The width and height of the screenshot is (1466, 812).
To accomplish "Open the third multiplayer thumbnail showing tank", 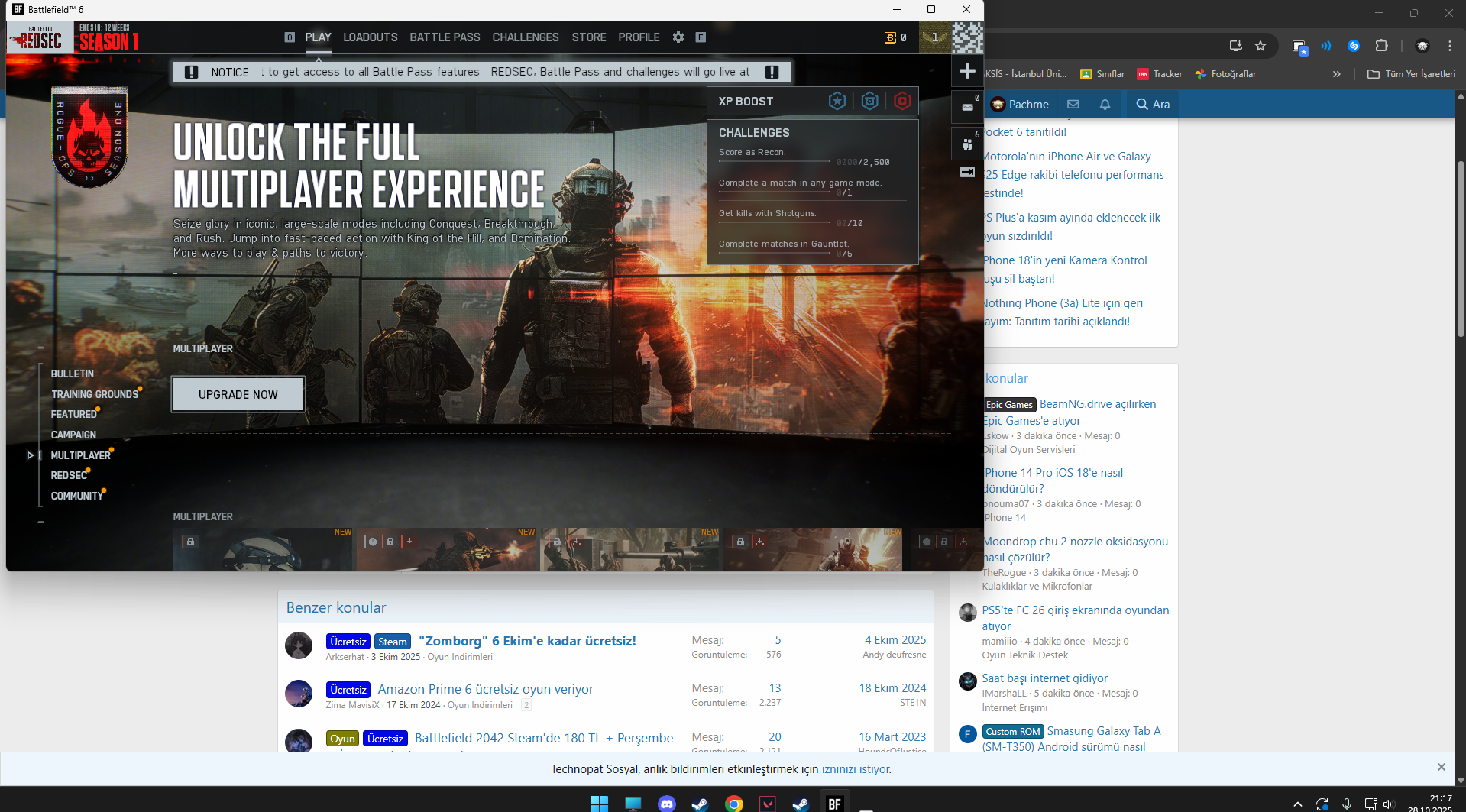I will [x=630, y=549].
